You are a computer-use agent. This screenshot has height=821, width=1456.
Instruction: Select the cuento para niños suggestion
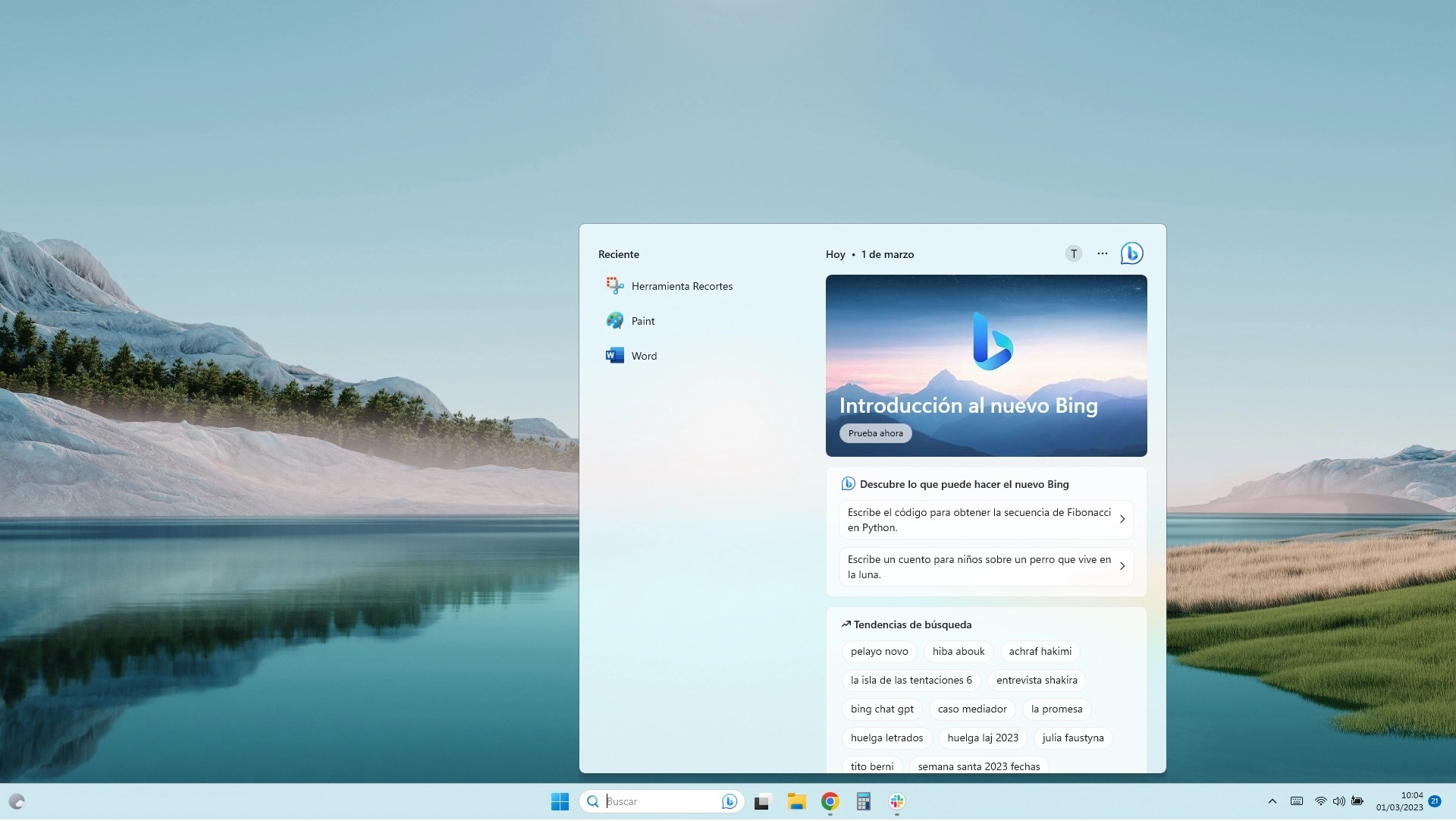pyautogui.click(x=986, y=567)
